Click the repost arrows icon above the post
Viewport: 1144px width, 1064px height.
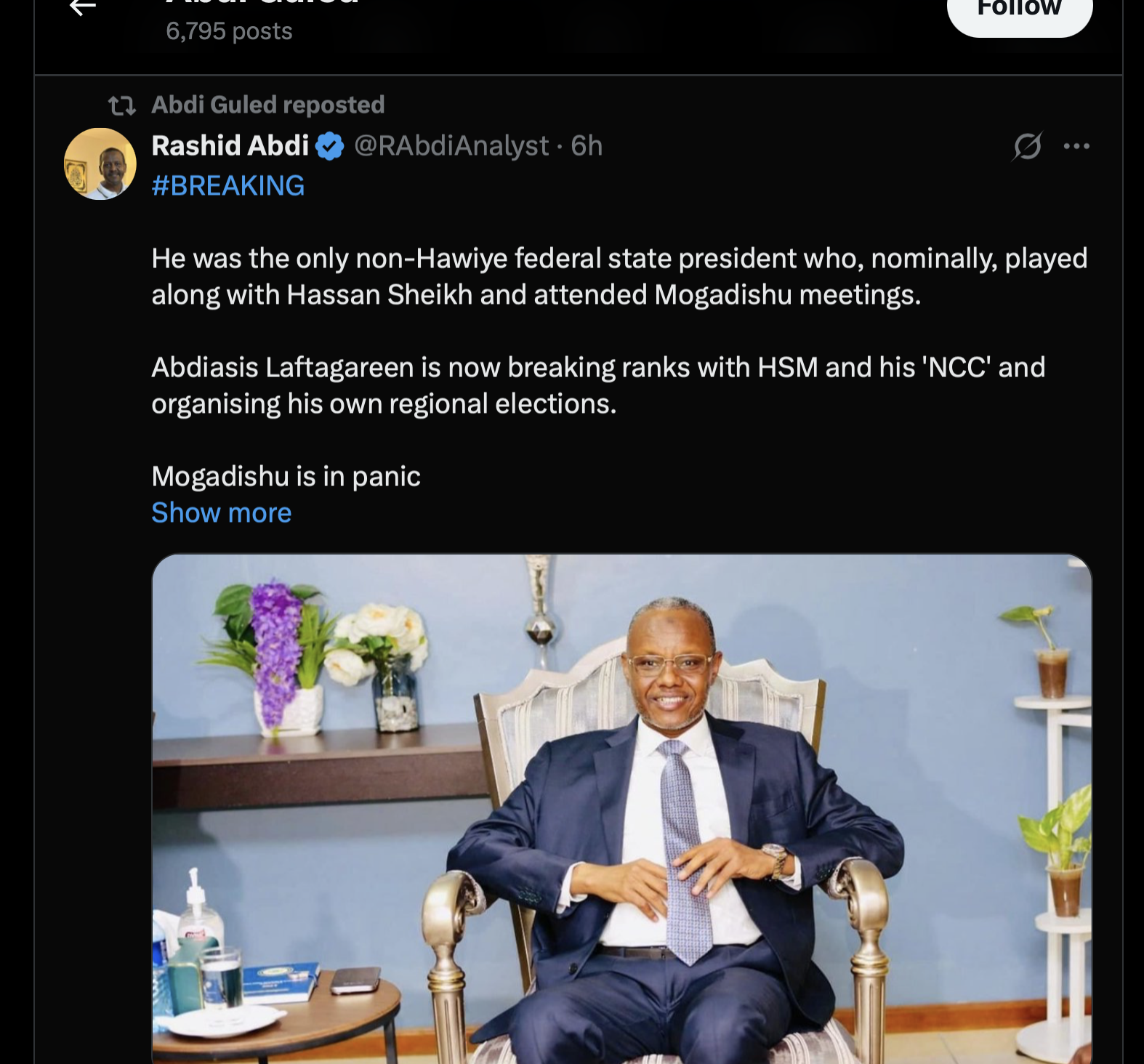click(x=122, y=106)
